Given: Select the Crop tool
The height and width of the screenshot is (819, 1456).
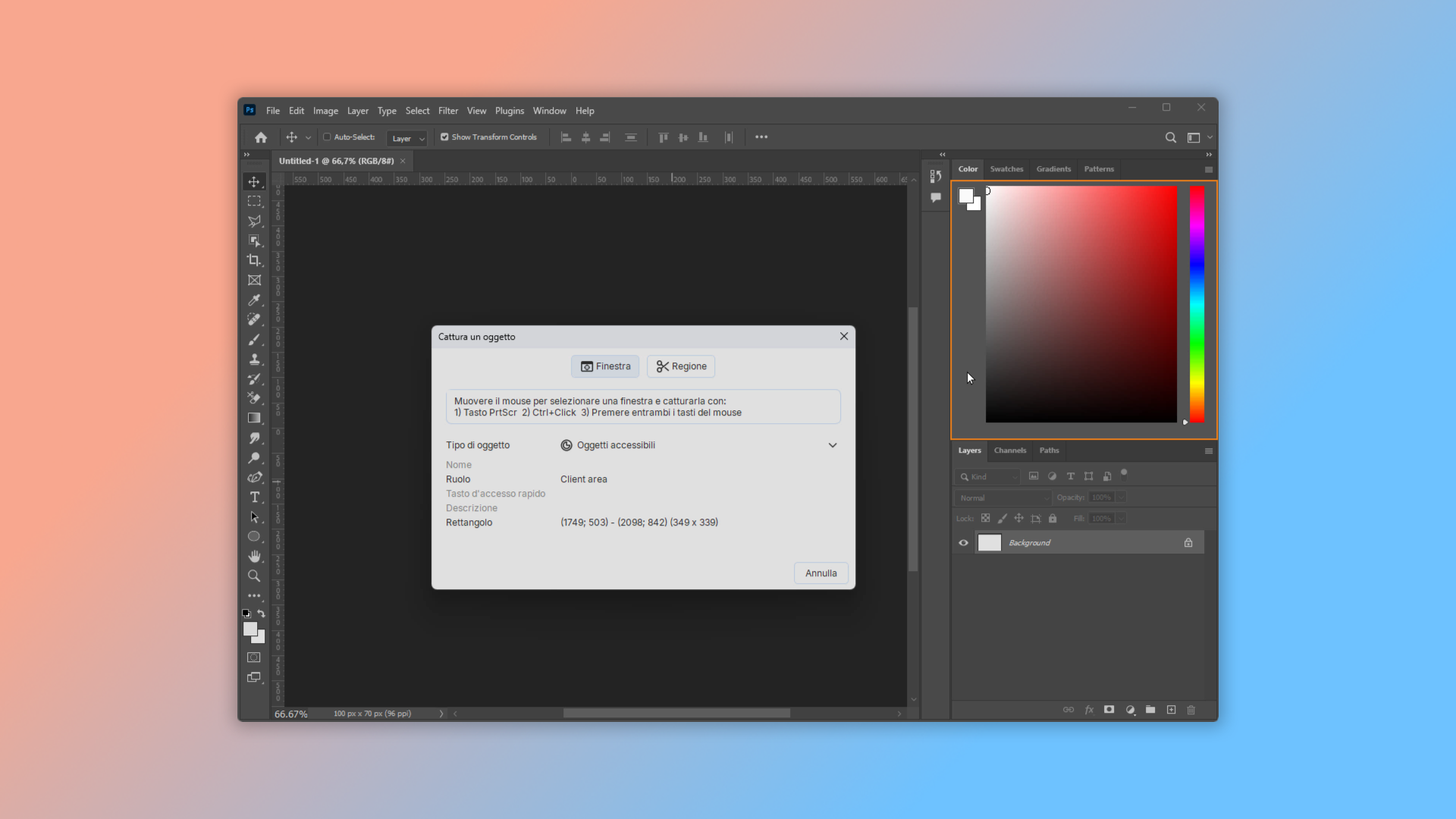Looking at the screenshot, I should point(254,260).
